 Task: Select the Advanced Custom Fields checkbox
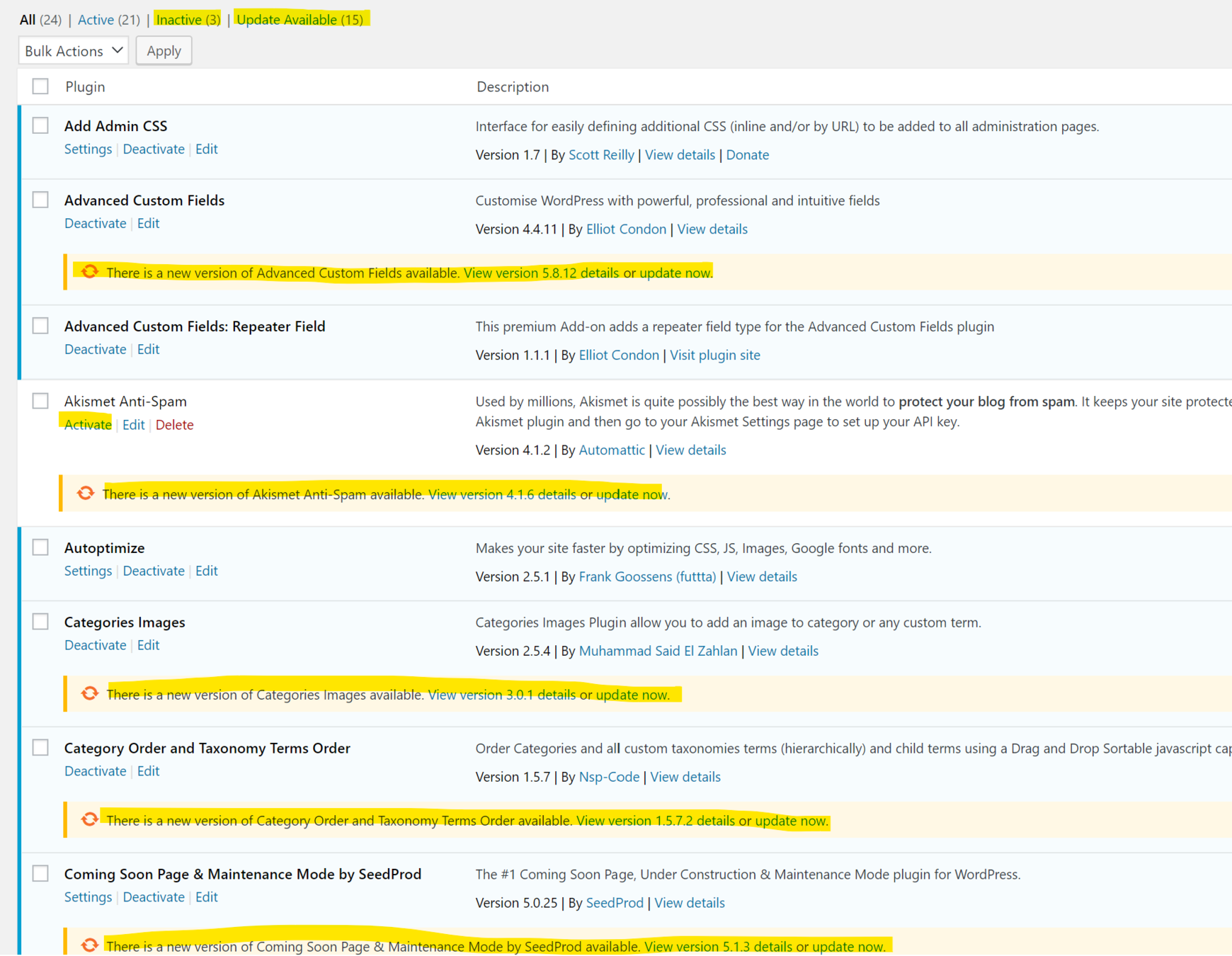click(x=40, y=200)
